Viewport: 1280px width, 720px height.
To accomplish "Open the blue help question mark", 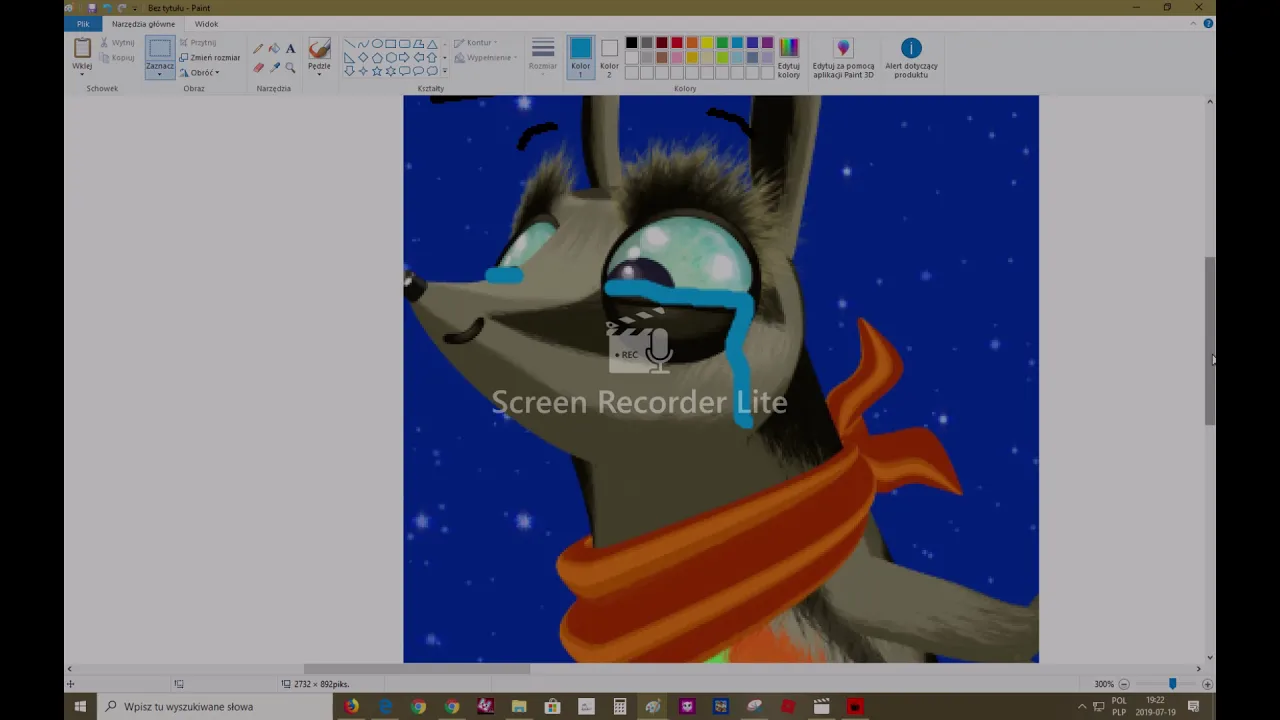I will pos(1208,23).
